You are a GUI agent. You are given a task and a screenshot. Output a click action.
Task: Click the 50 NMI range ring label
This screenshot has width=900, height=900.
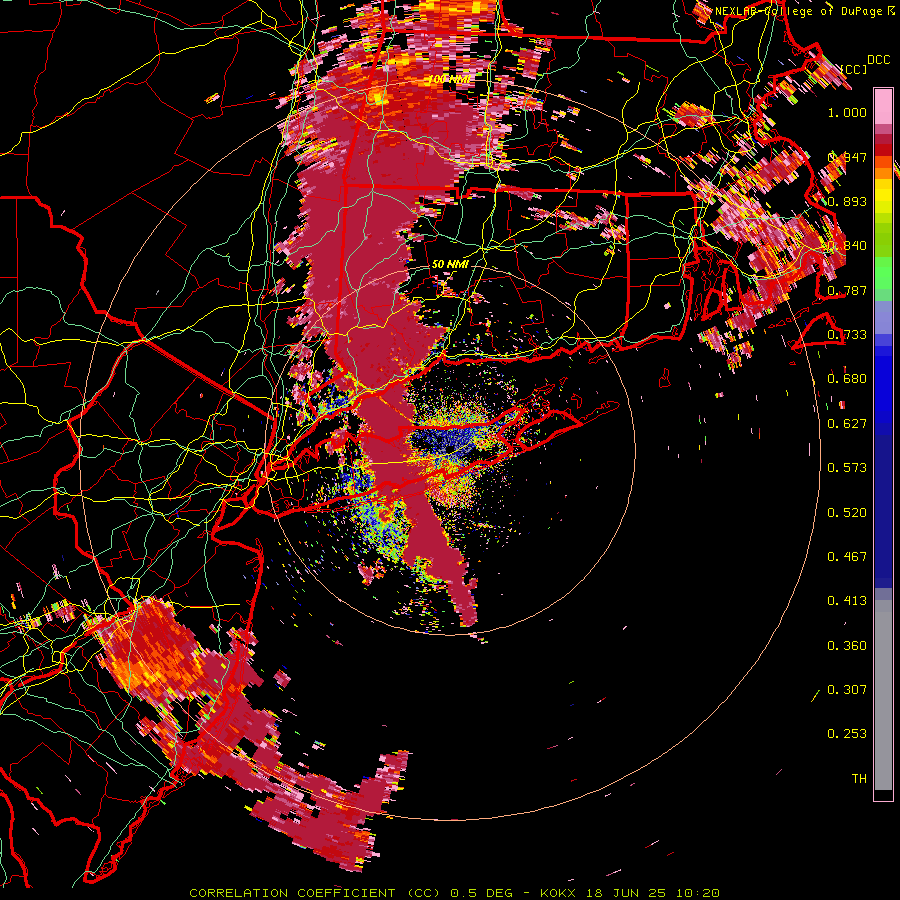(x=450, y=264)
